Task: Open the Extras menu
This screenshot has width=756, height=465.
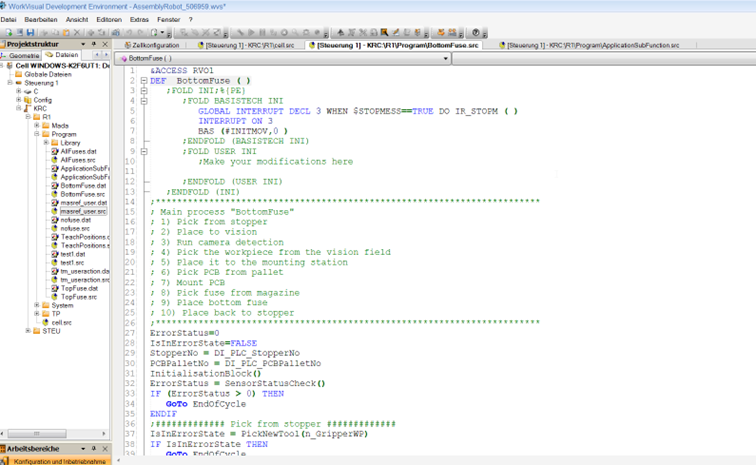Action: 139,19
